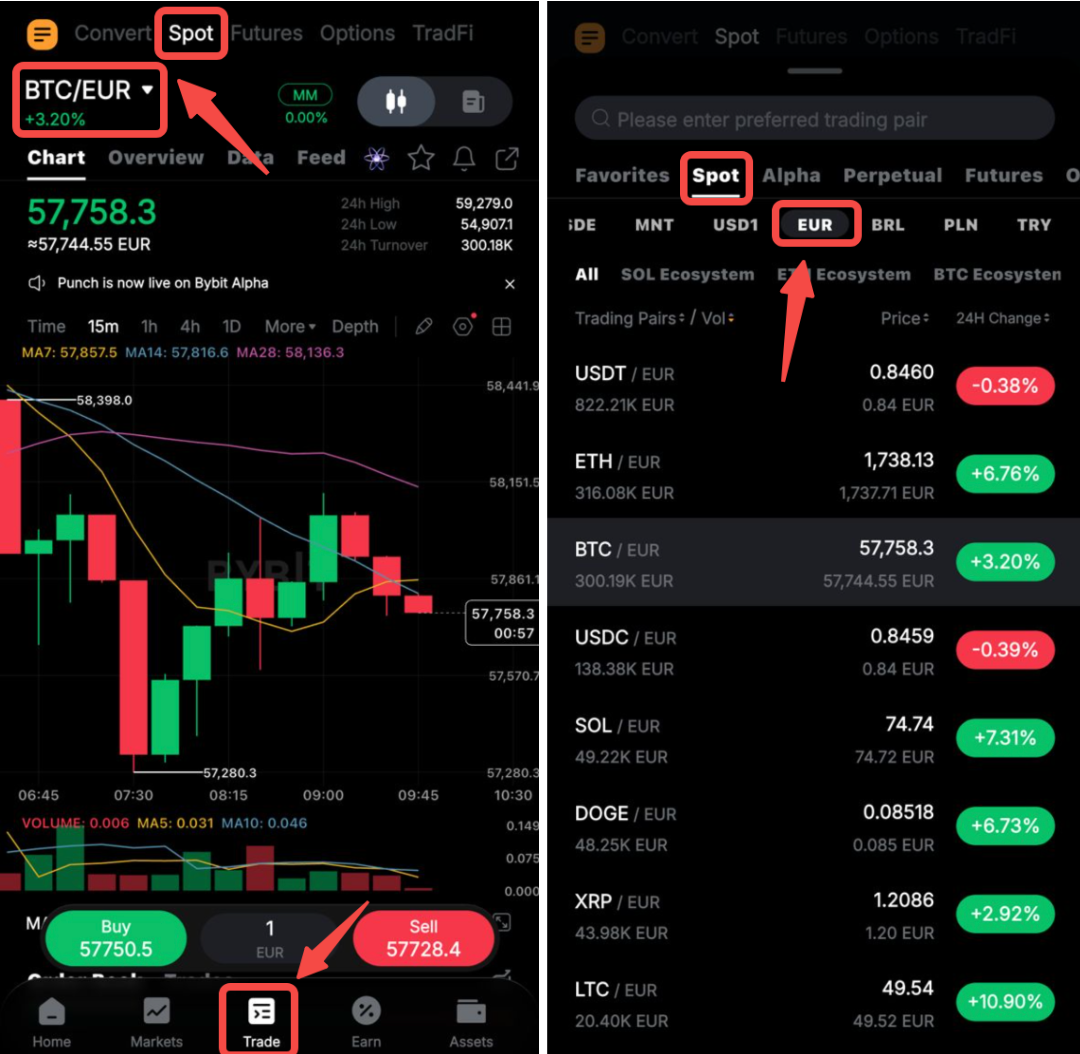The width and height of the screenshot is (1080, 1054).
Task: Open chart indicator settings icon
Action: tap(464, 326)
